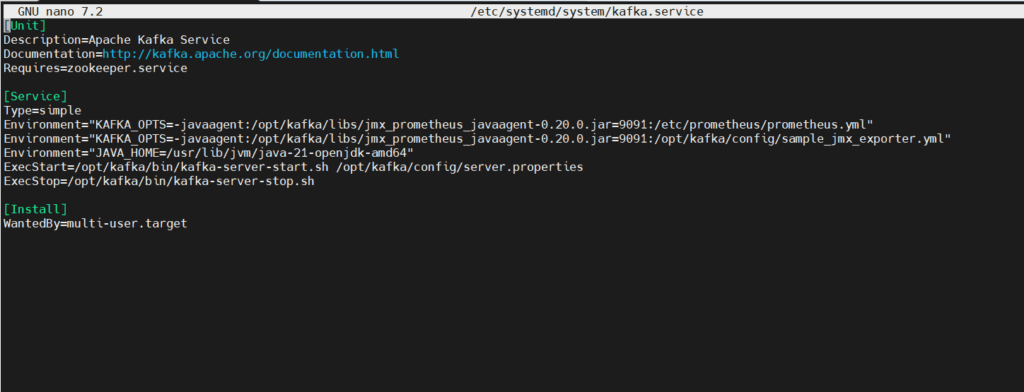Click KAFKA_OPTS line ending with sample_jmx_exporter.yml

pyautogui.click(x=477, y=139)
